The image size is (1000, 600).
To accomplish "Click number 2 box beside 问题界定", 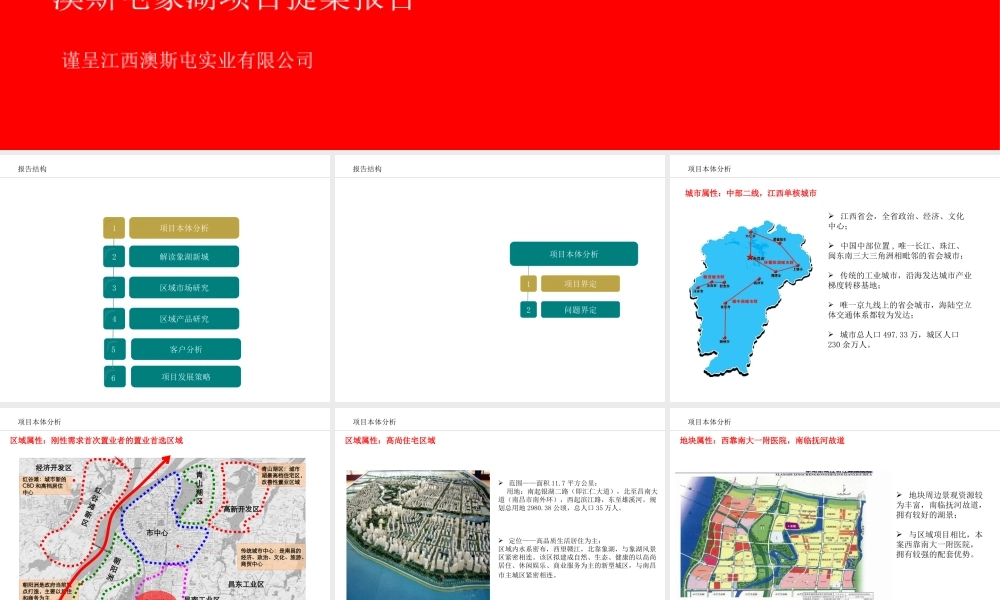I will 528,309.
